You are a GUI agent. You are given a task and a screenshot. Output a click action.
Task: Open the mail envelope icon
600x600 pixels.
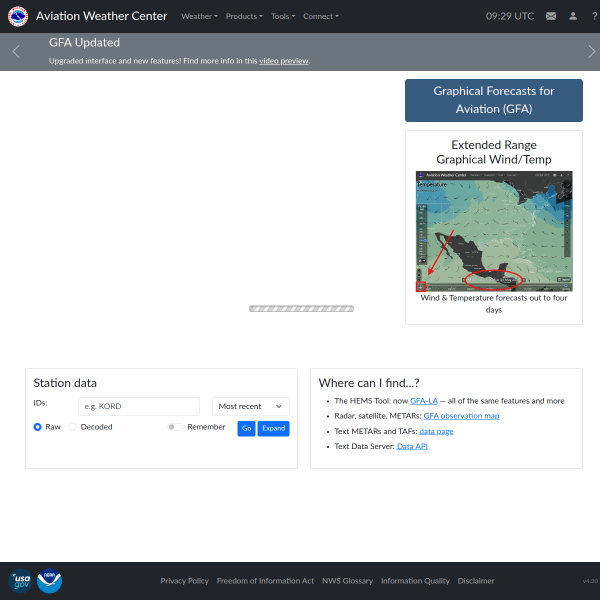point(551,16)
